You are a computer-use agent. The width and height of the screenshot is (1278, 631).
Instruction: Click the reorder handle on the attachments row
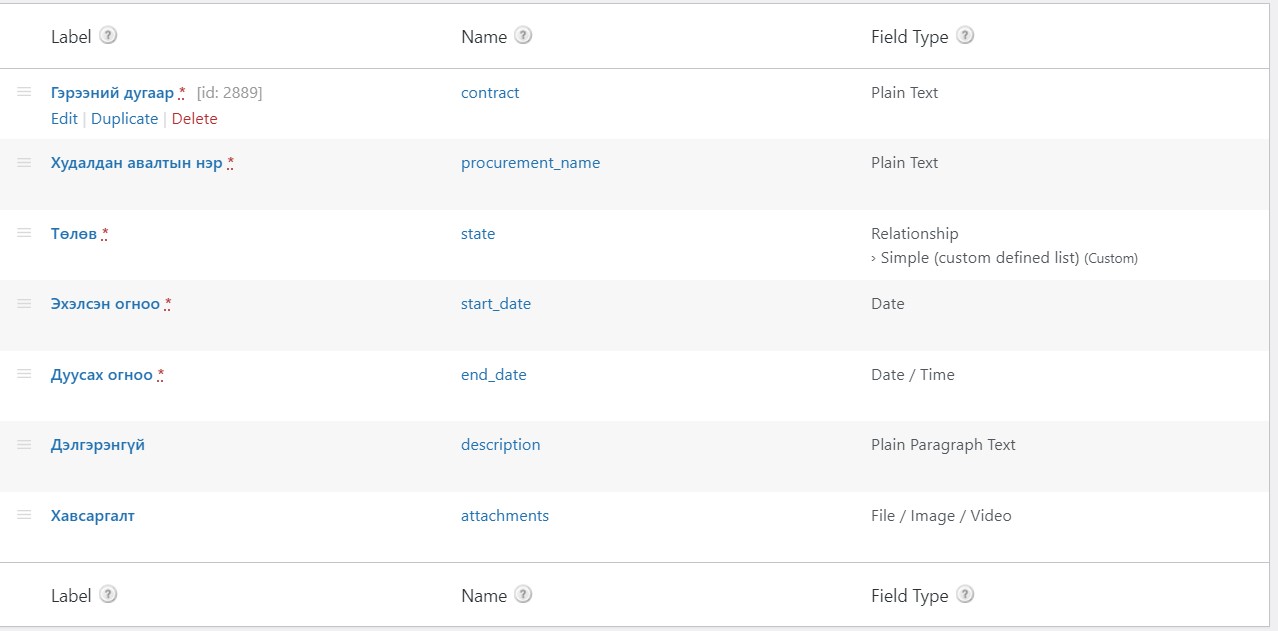point(24,515)
